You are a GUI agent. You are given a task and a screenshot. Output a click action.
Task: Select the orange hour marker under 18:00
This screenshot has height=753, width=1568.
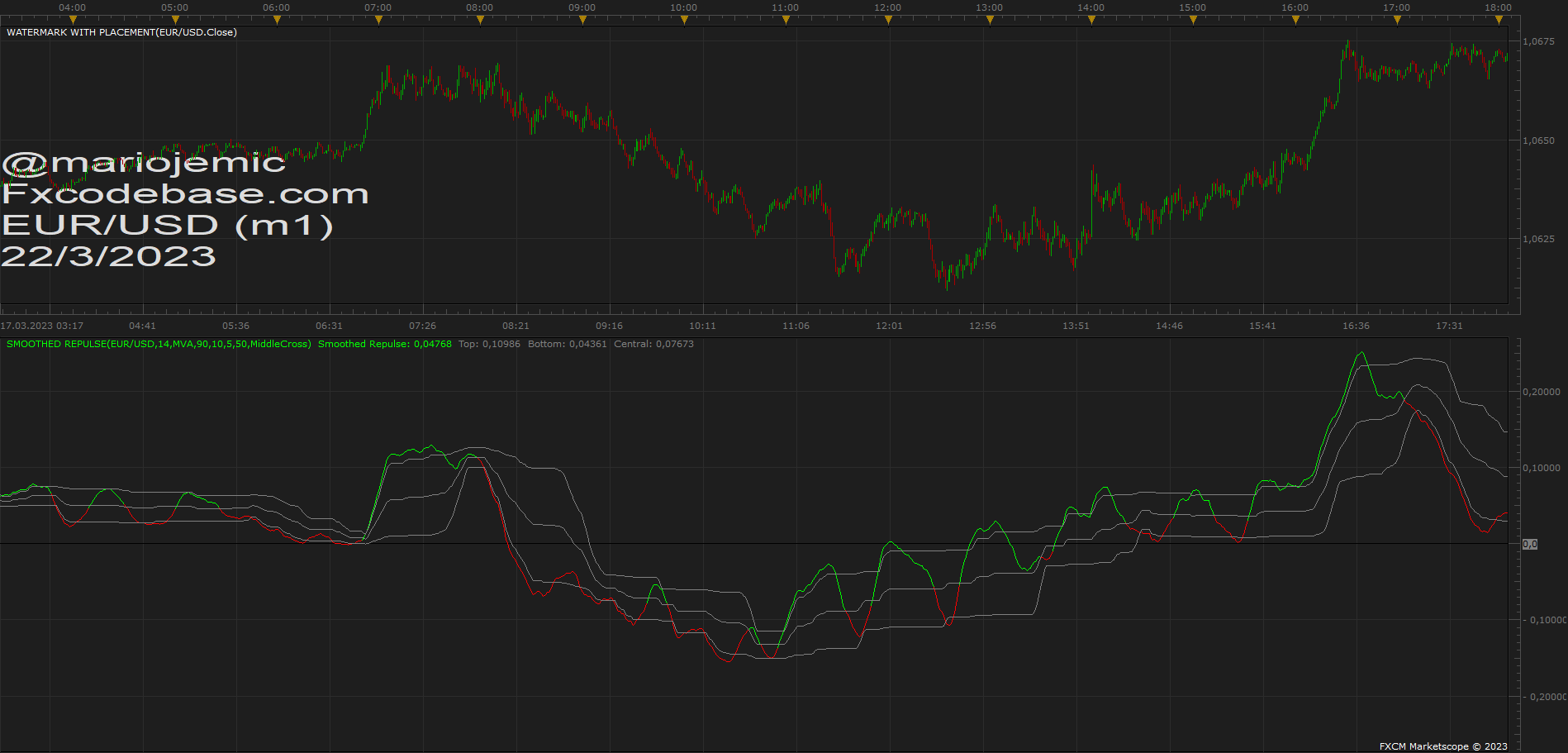pos(1499,20)
